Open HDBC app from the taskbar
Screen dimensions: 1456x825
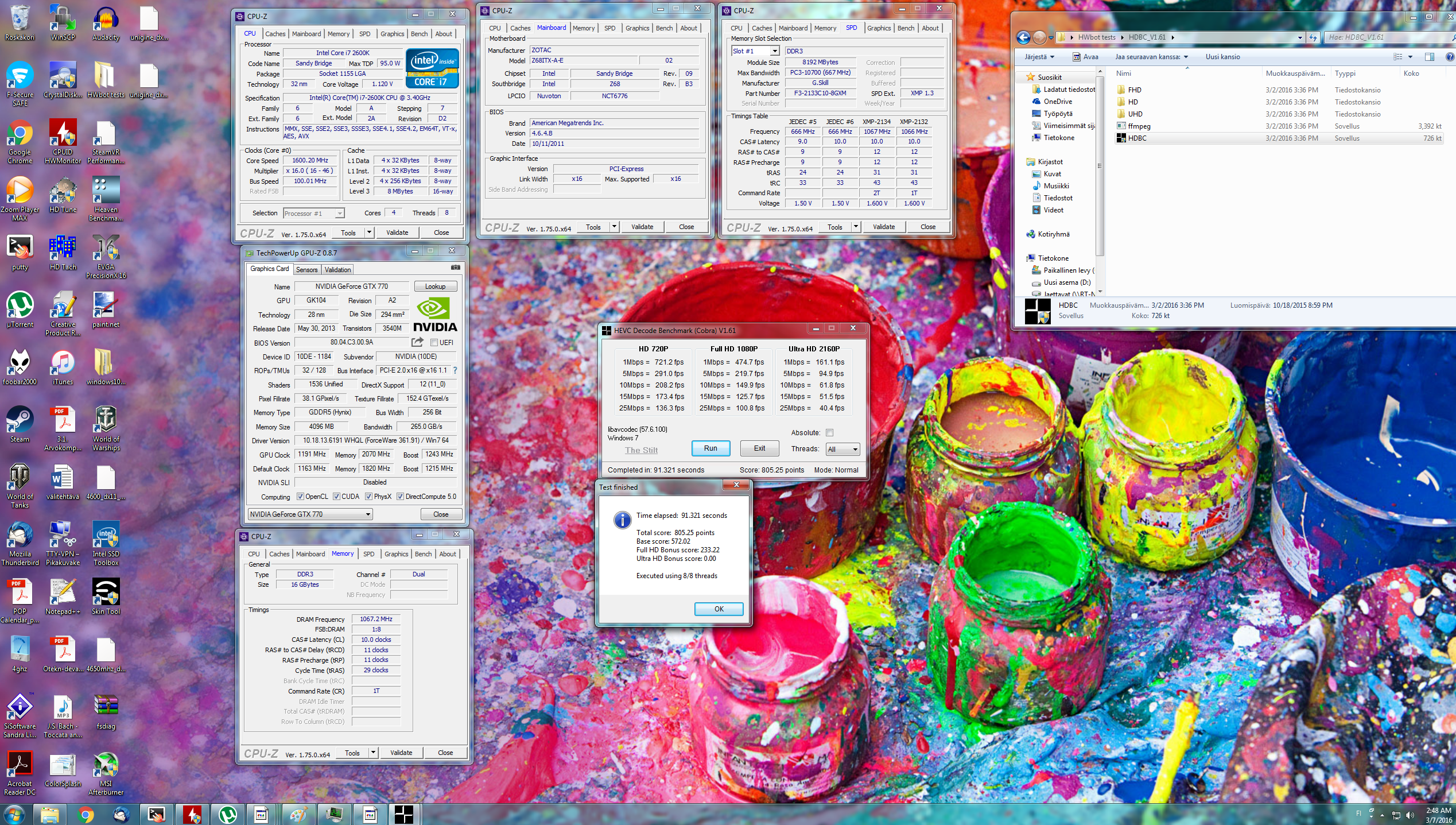click(x=403, y=814)
